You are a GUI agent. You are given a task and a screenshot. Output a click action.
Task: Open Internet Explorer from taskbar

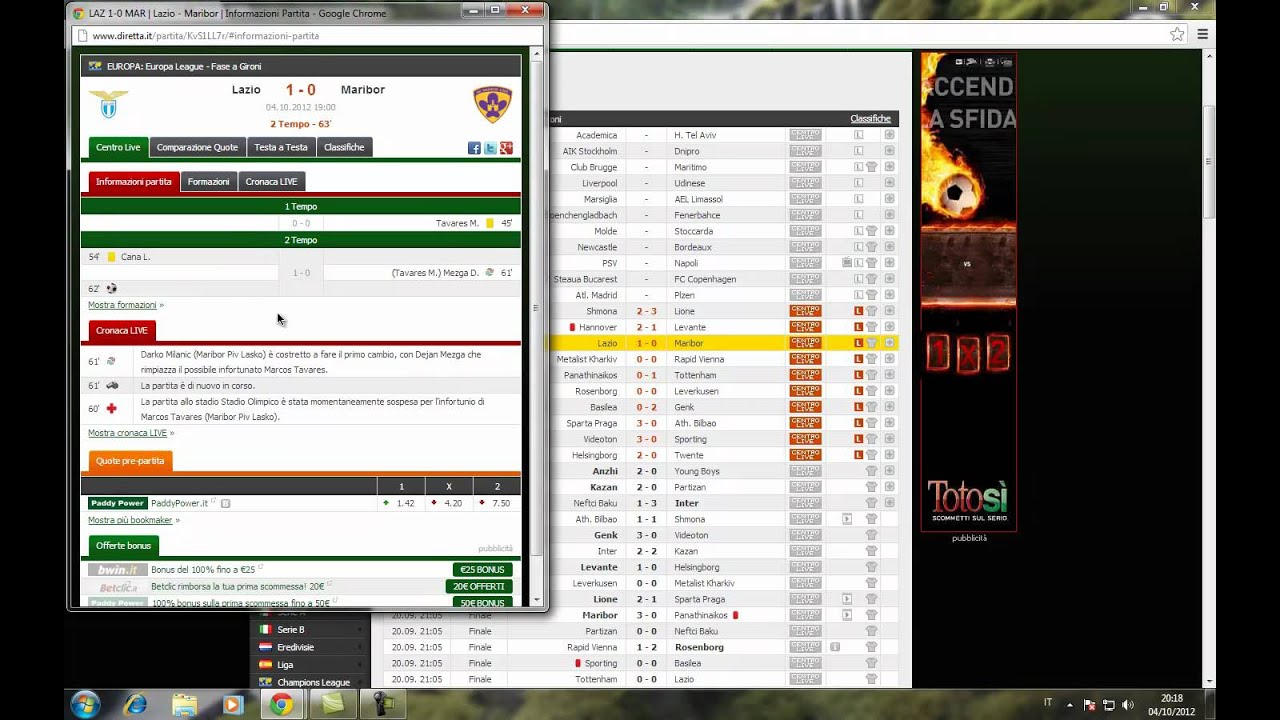tap(135, 704)
